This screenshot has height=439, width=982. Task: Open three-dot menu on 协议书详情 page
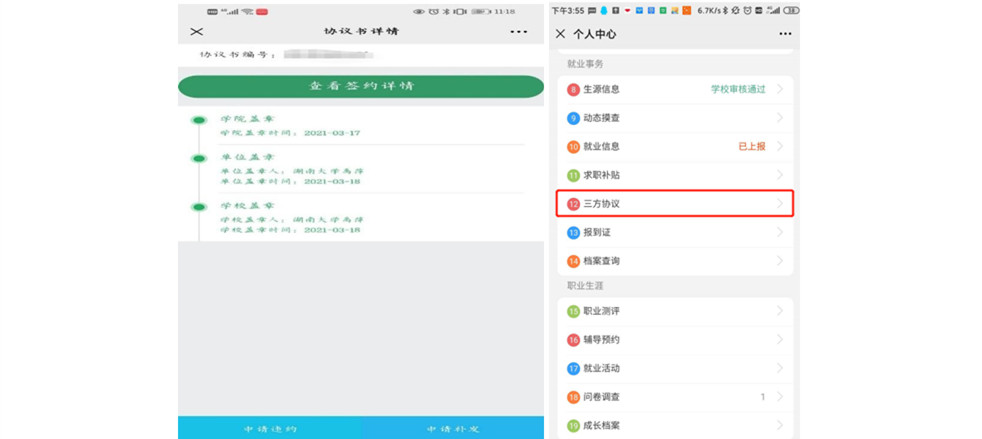coord(517,31)
